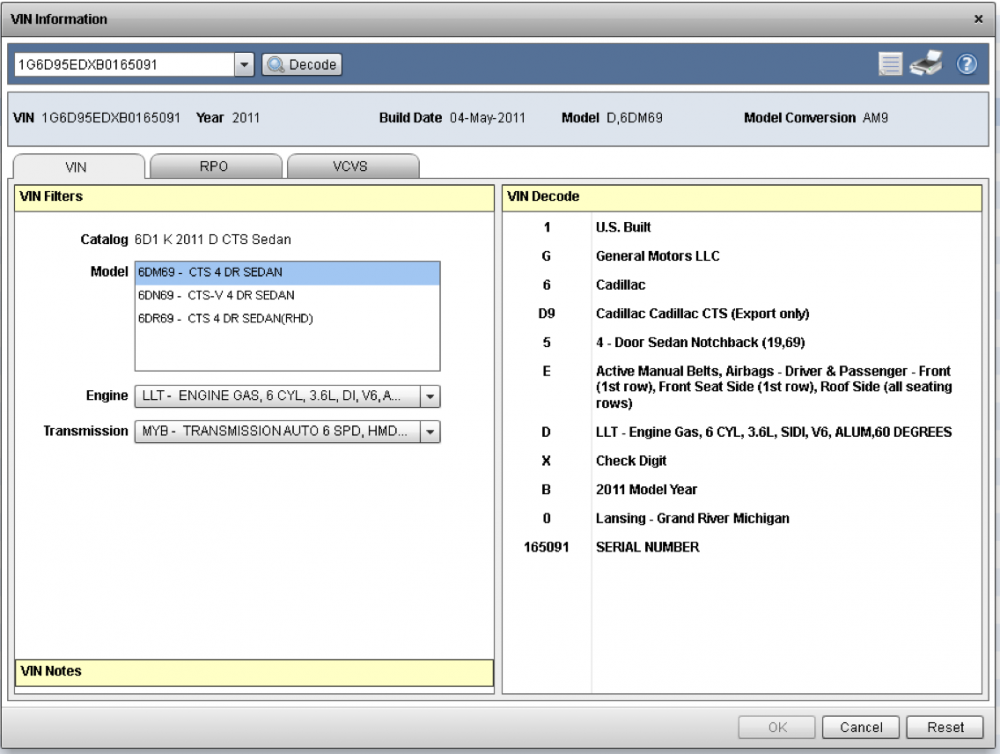Expand the Transmission dropdown
Image resolution: width=1000 pixels, height=754 pixels.
(430, 432)
